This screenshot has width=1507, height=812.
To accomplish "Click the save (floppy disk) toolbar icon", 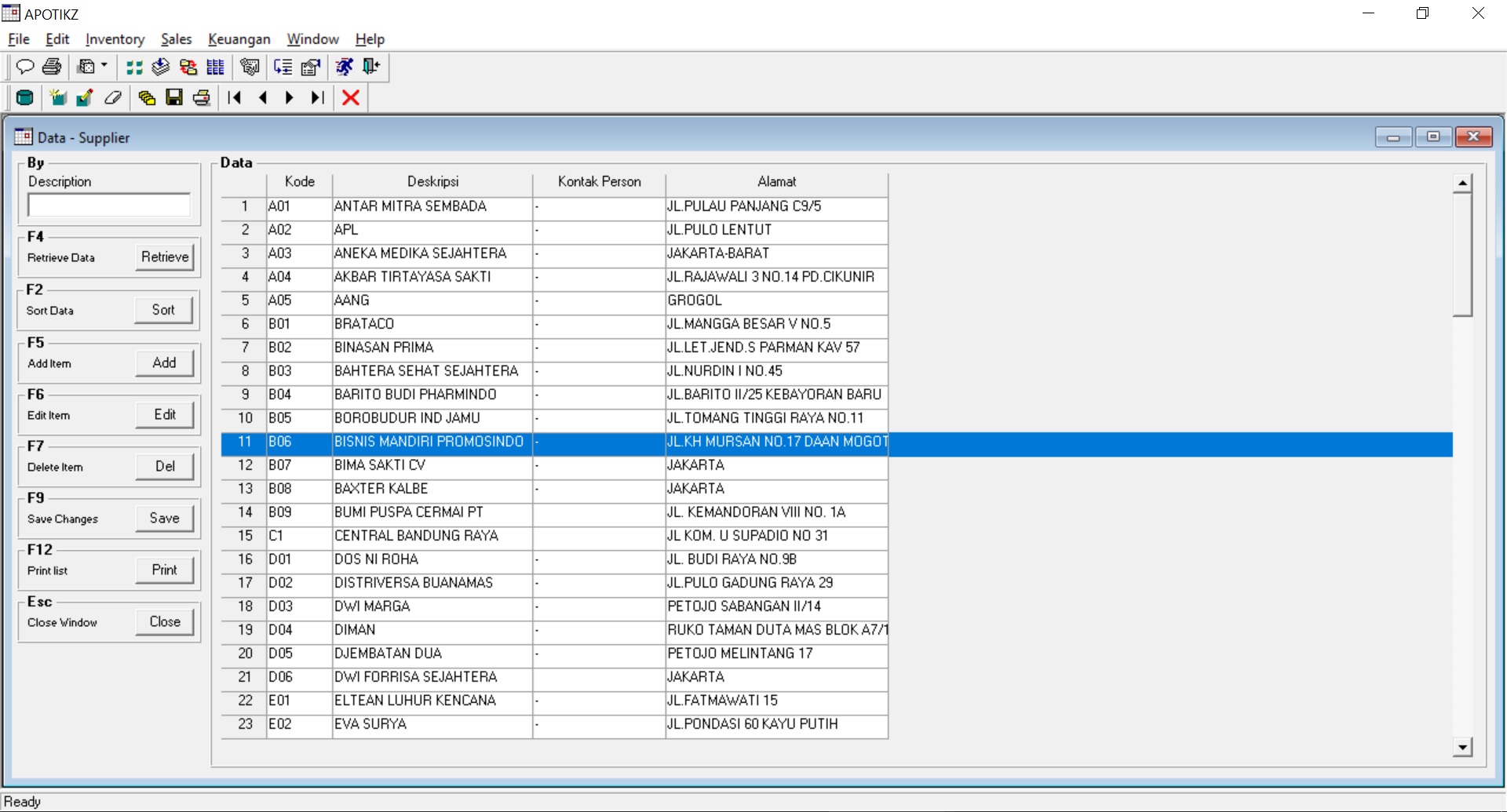I will pos(173,97).
